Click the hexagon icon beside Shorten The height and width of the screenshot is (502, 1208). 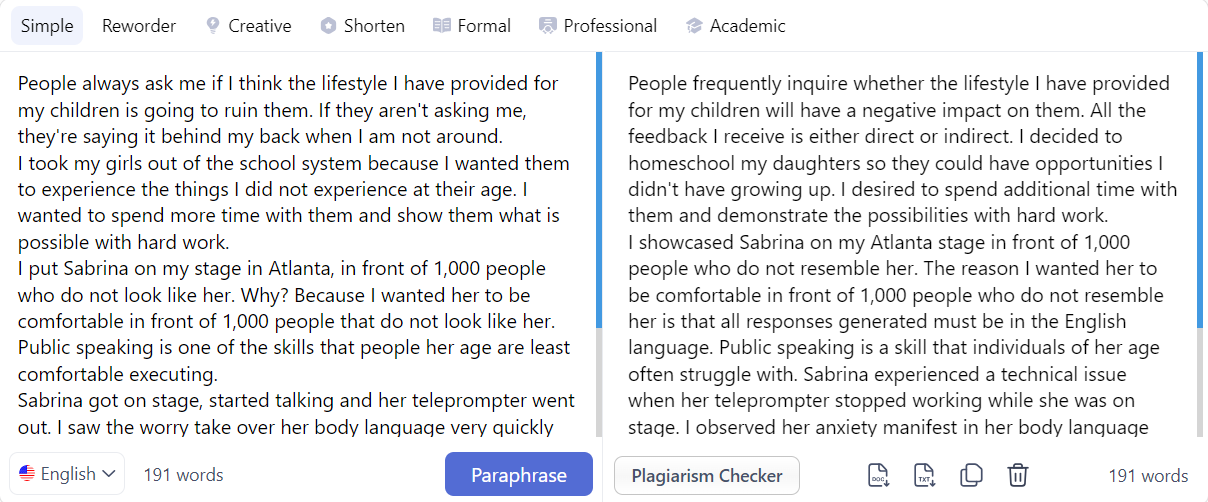[328, 26]
